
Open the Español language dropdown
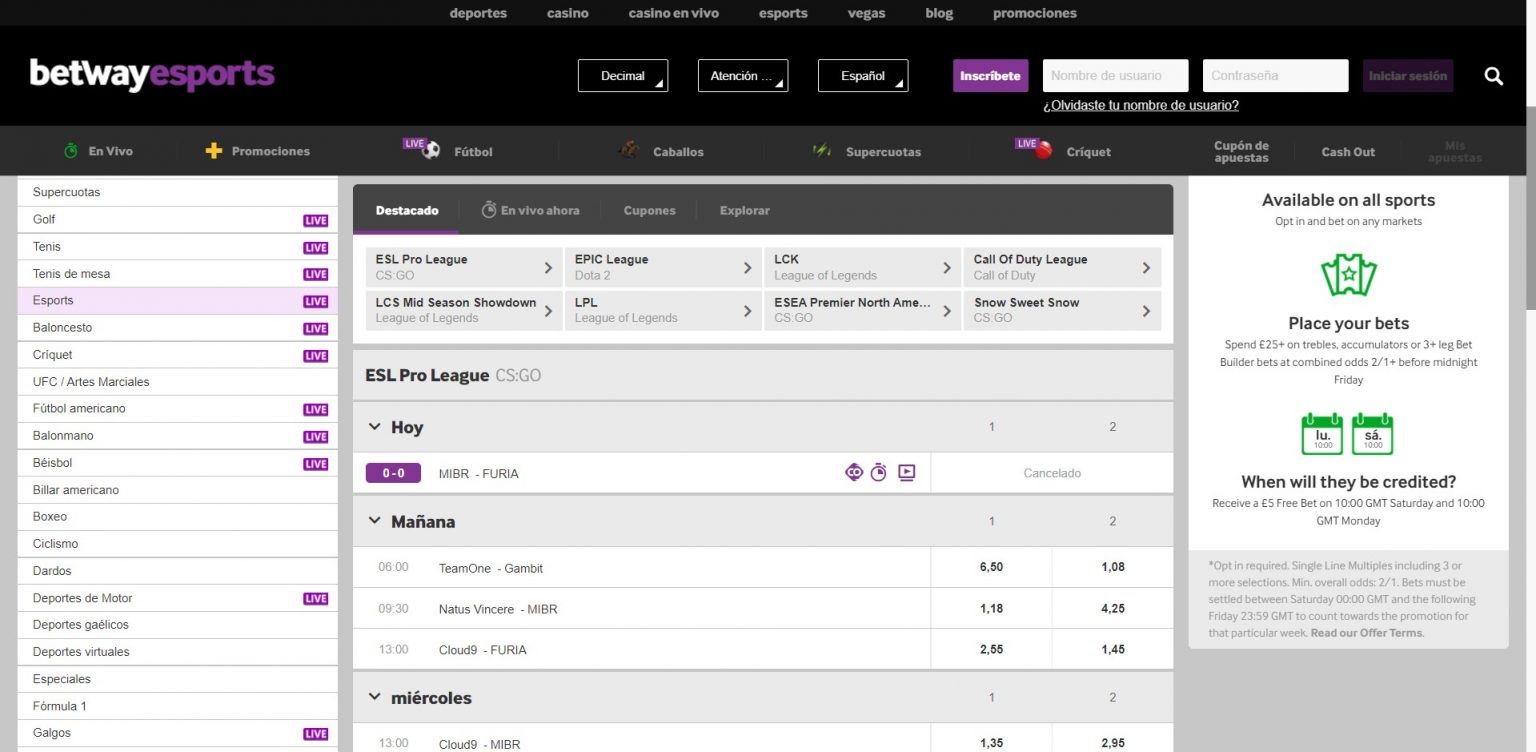pos(863,76)
